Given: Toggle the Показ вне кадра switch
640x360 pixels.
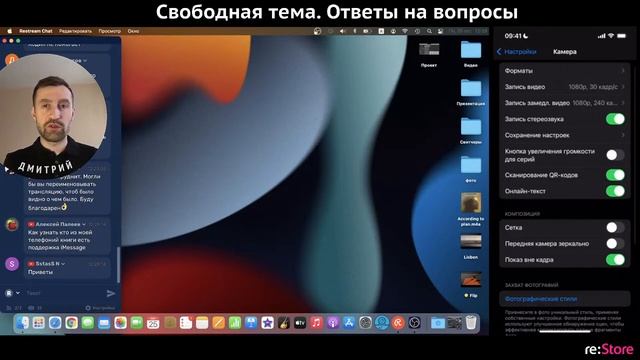Looking at the screenshot, I should (615, 260).
